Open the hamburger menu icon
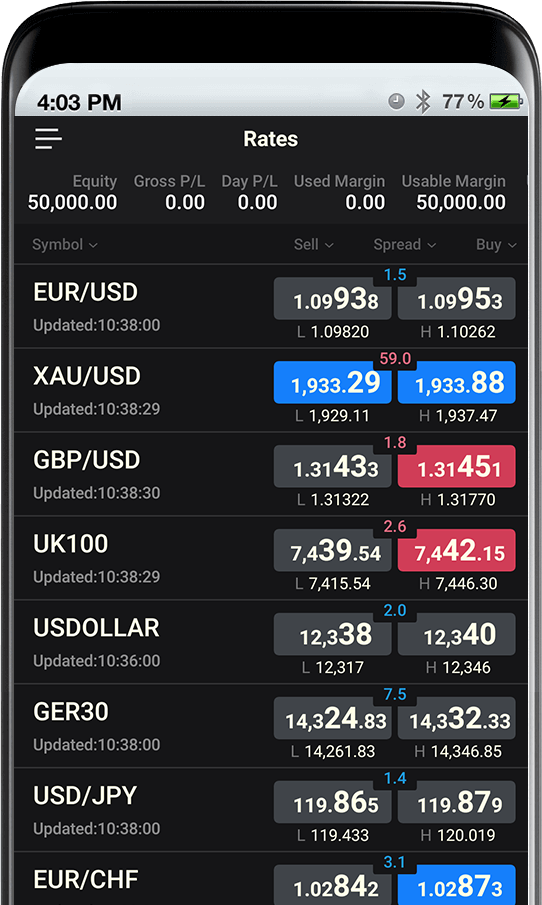 pyautogui.click(x=48, y=139)
